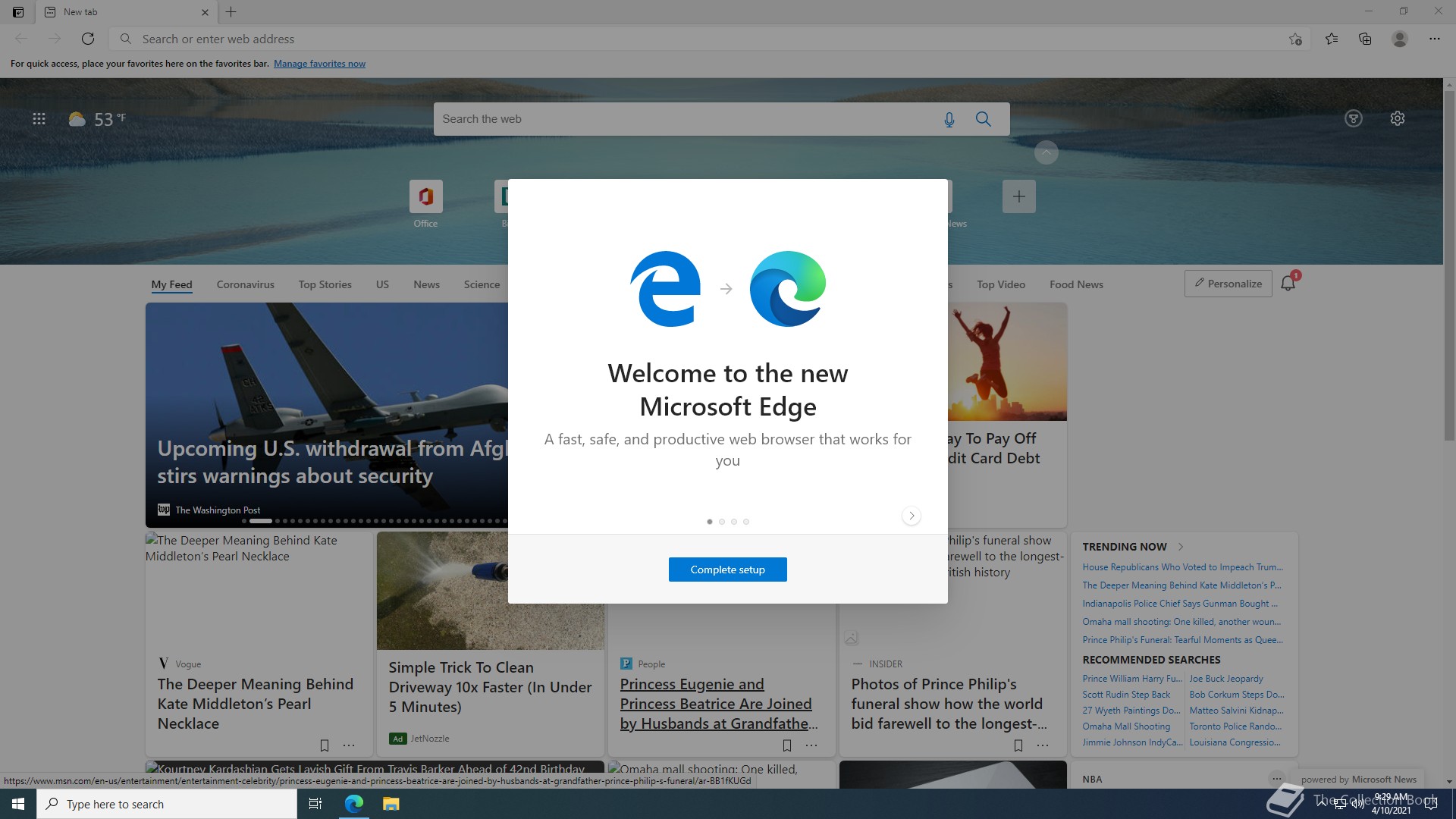The image size is (1456, 819).
Task: Select the fourth dot in welcome dialog pager
Action: pyautogui.click(x=746, y=522)
